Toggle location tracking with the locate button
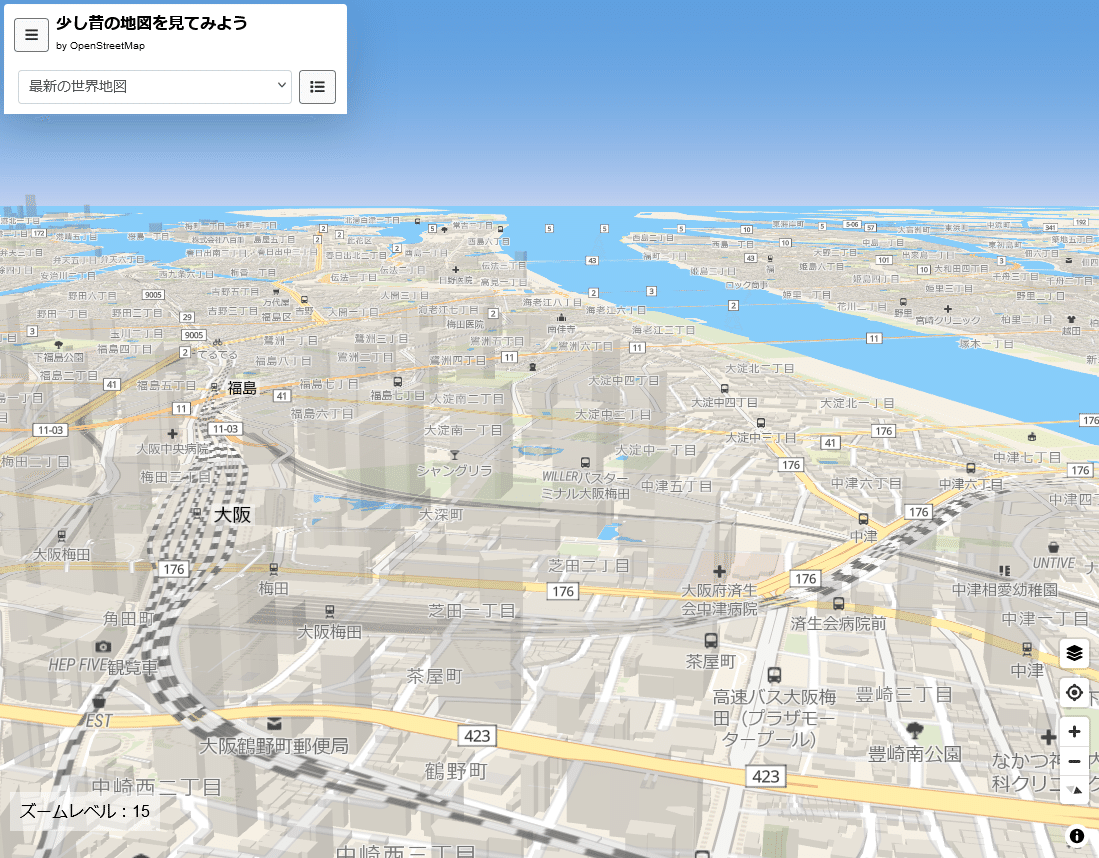 [x=1074, y=692]
